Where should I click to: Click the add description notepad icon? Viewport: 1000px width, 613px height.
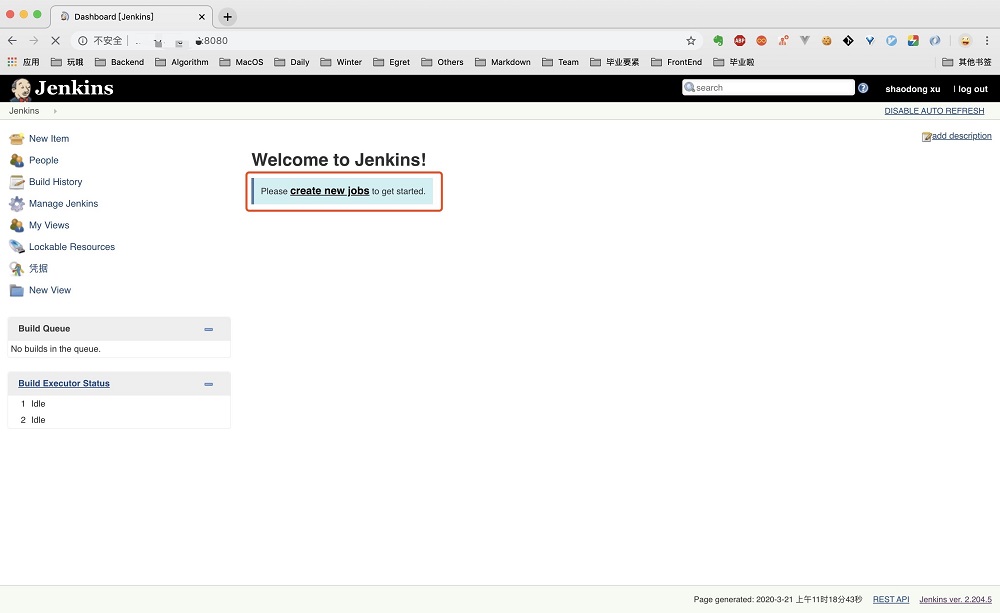point(926,137)
